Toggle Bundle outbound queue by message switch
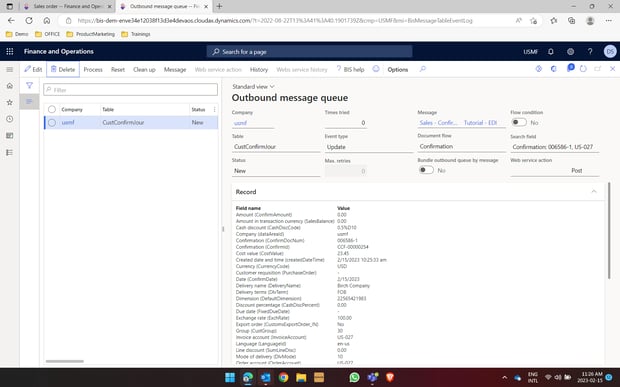This screenshot has width=620, height=387. pos(426,170)
